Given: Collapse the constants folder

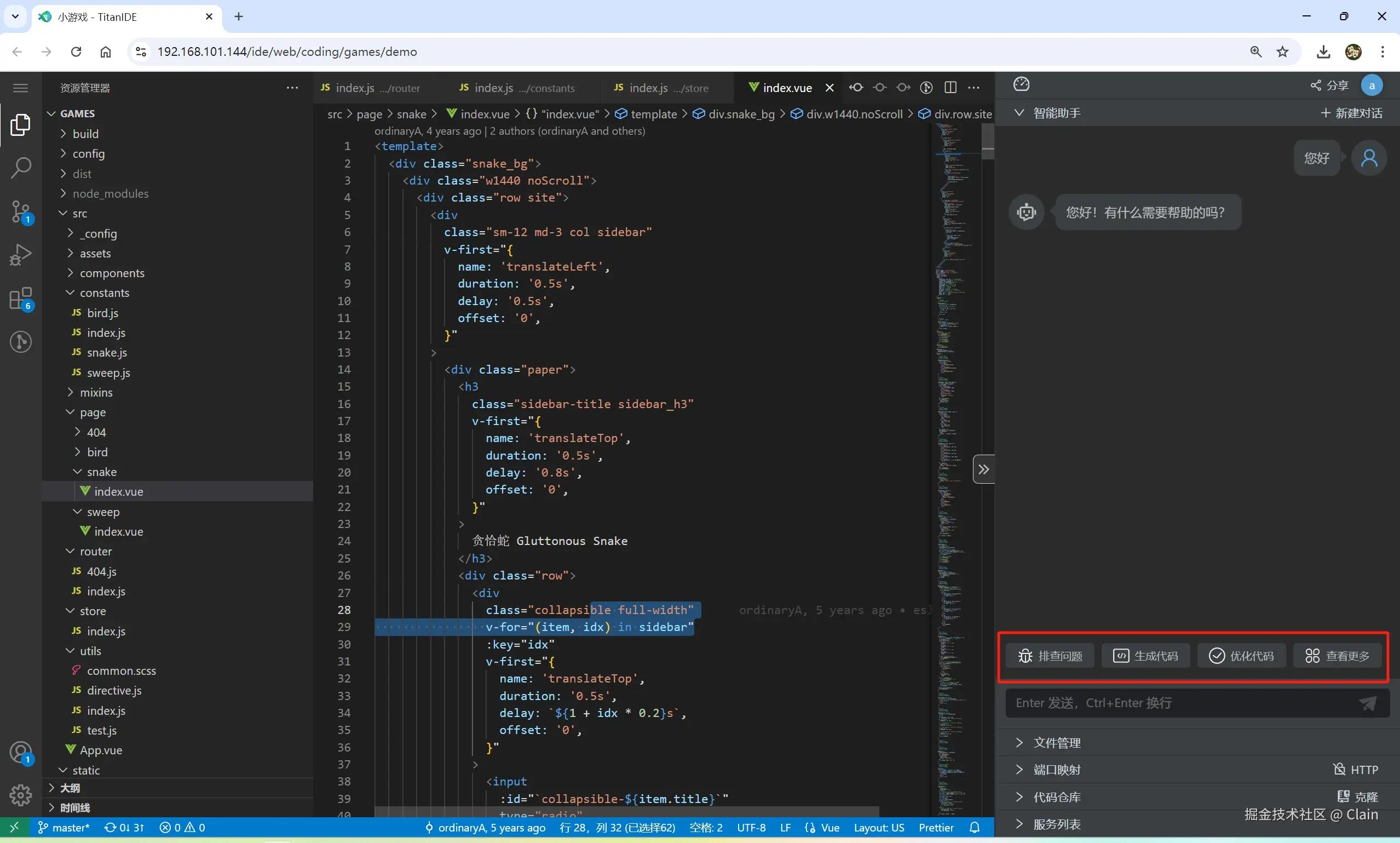Looking at the screenshot, I should 177,293.
